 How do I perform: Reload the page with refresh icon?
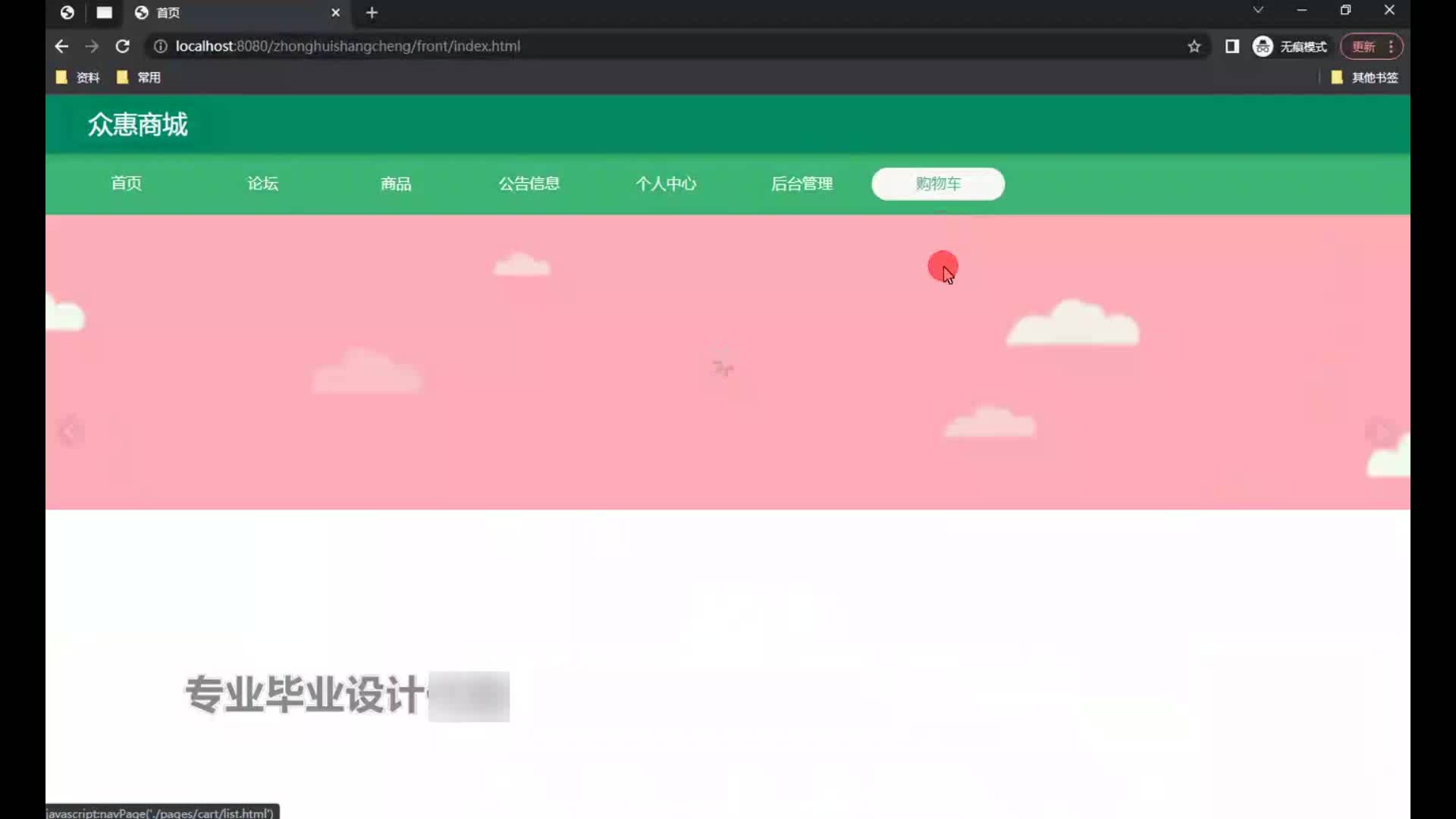[x=122, y=46]
